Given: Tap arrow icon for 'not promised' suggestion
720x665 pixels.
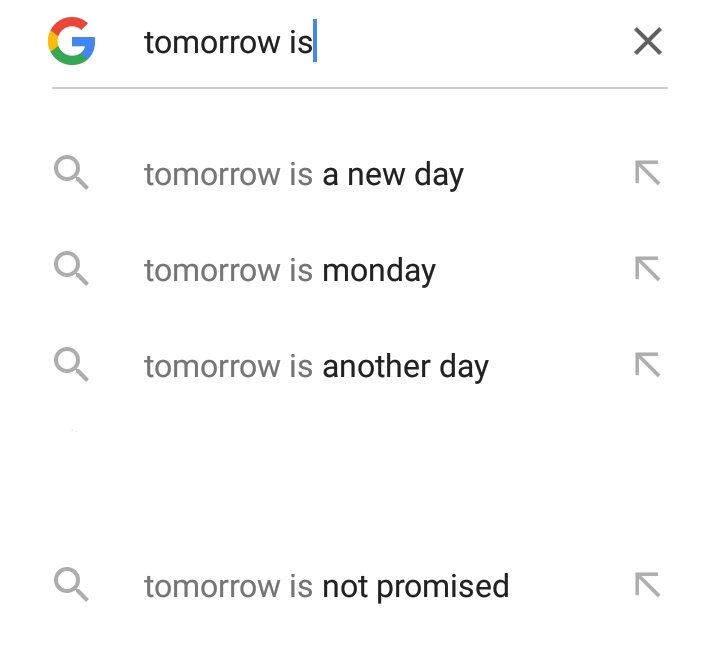Looking at the screenshot, I should pyautogui.click(x=648, y=585).
